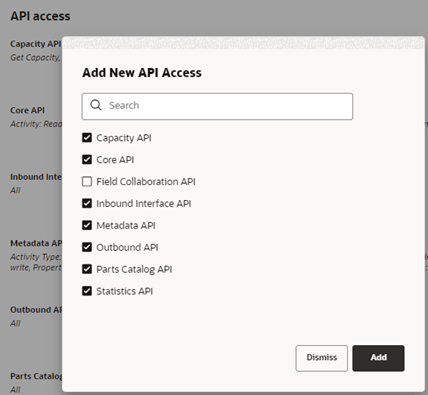428x395 pixels.
Task: Click the Inbound Interface API label
Action: (x=144, y=204)
